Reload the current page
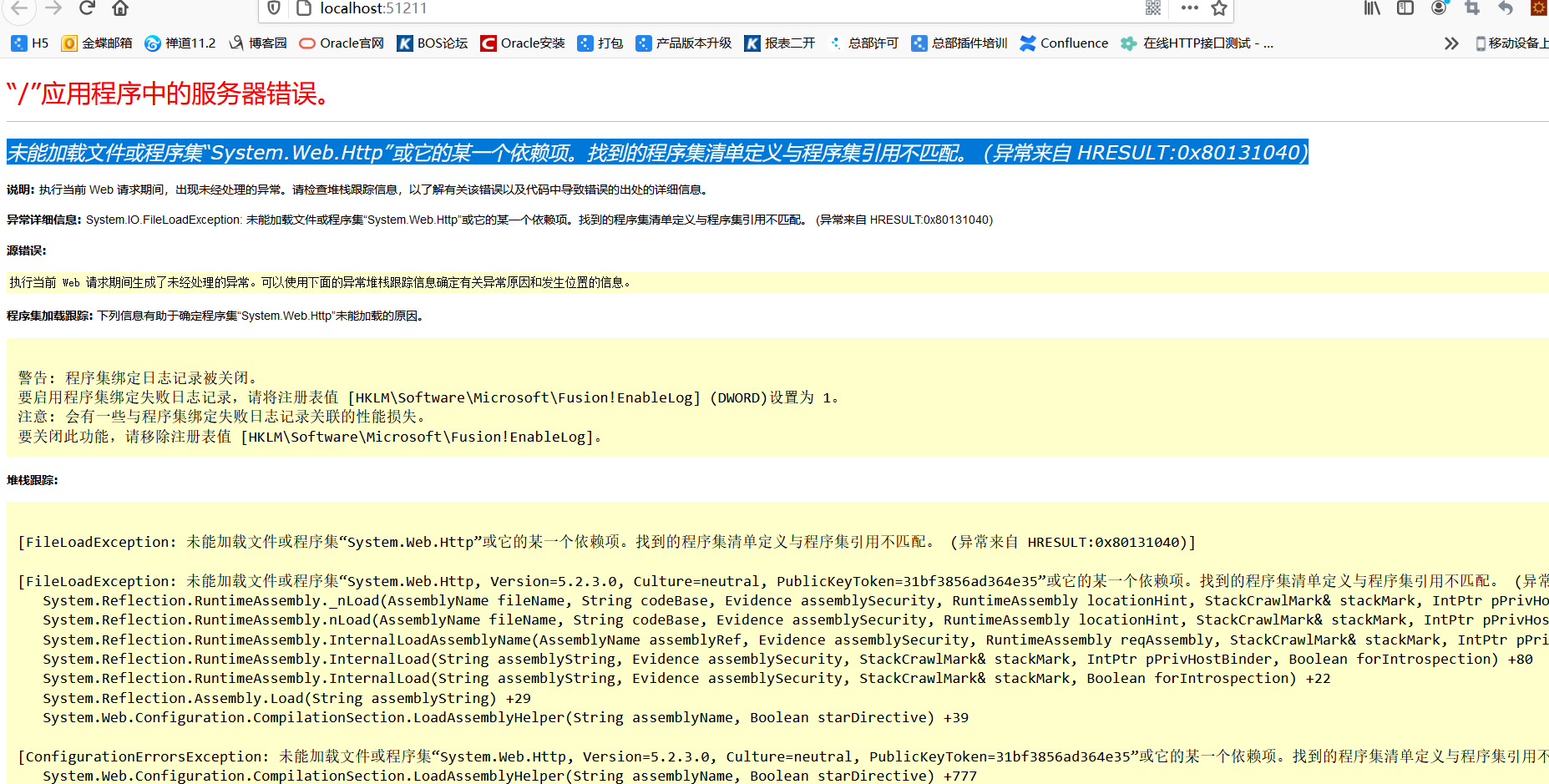Image resolution: width=1549 pixels, height=784 pixels. [x=87, y=8]
